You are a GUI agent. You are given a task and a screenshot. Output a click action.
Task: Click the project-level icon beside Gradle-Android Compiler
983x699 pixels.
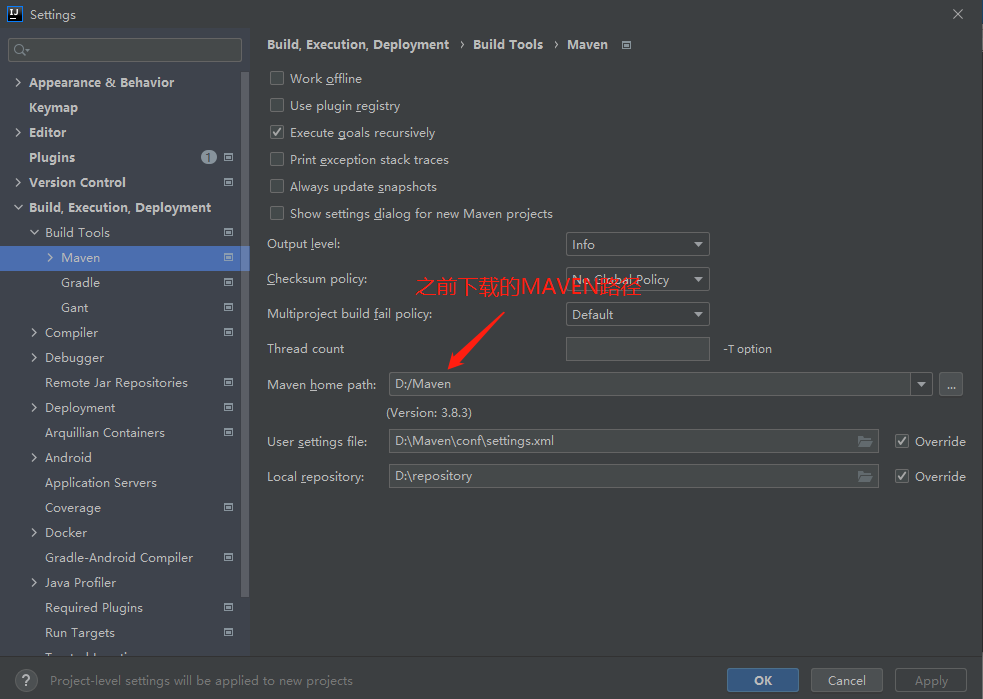pyautogui.click(x=229, y=557)
